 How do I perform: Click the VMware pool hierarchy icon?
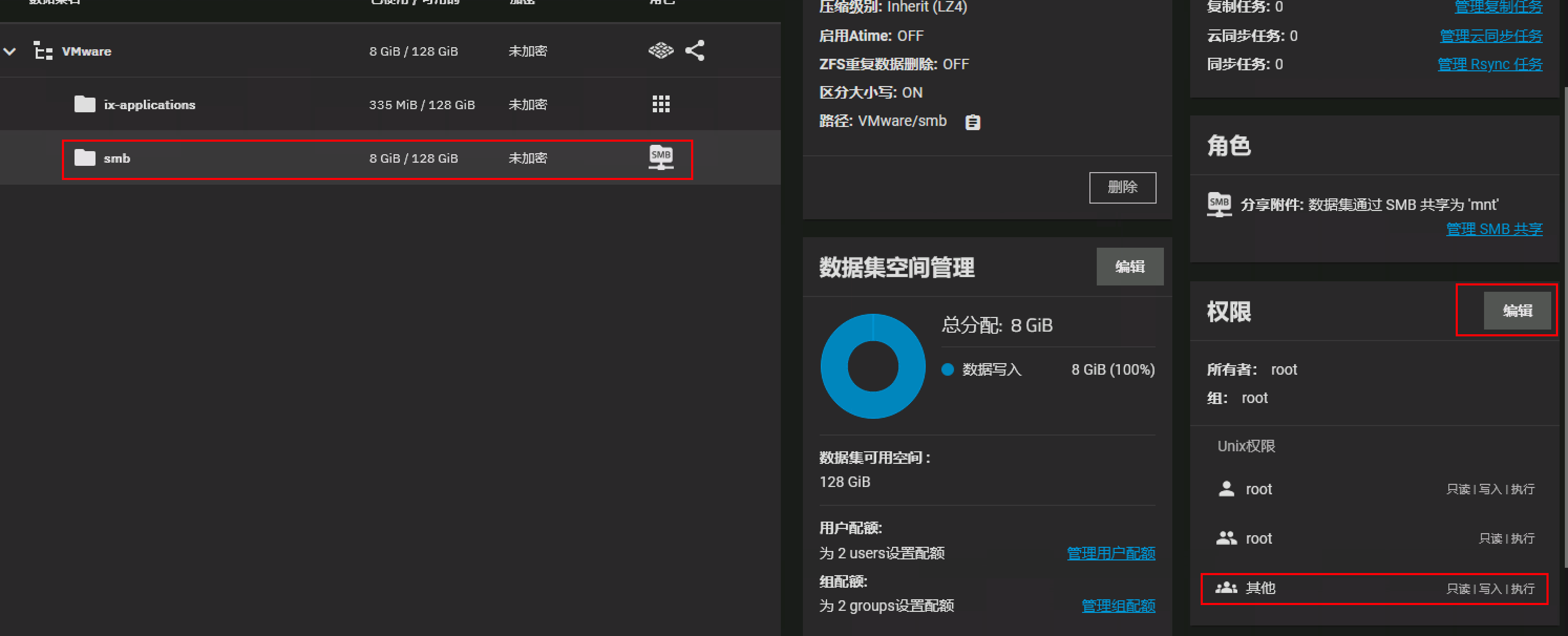(43, 51)
